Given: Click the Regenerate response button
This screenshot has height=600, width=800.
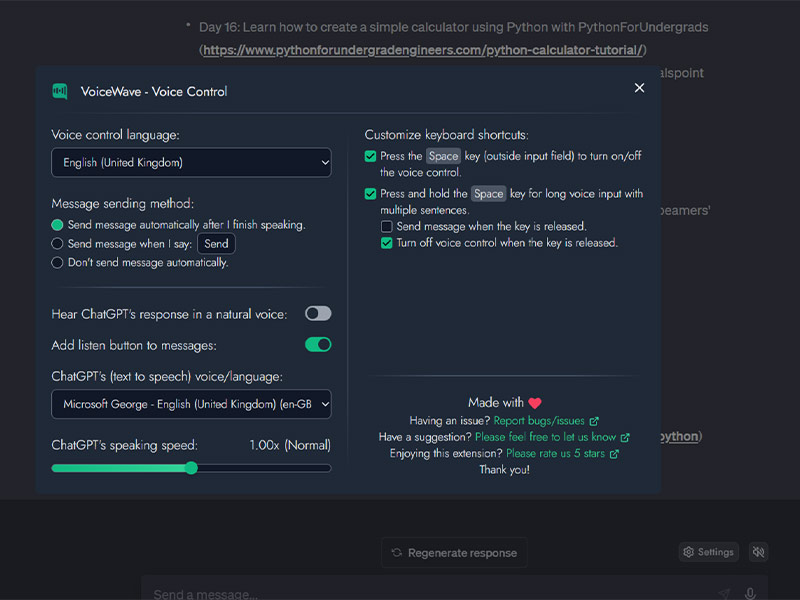Looking at the screenshot, I should (x=454, y=553).
